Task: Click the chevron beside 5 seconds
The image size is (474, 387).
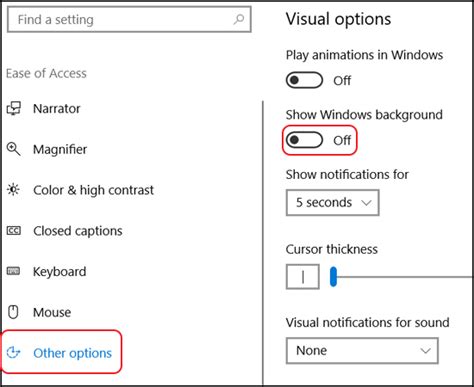Action: [x=366, y=203]
